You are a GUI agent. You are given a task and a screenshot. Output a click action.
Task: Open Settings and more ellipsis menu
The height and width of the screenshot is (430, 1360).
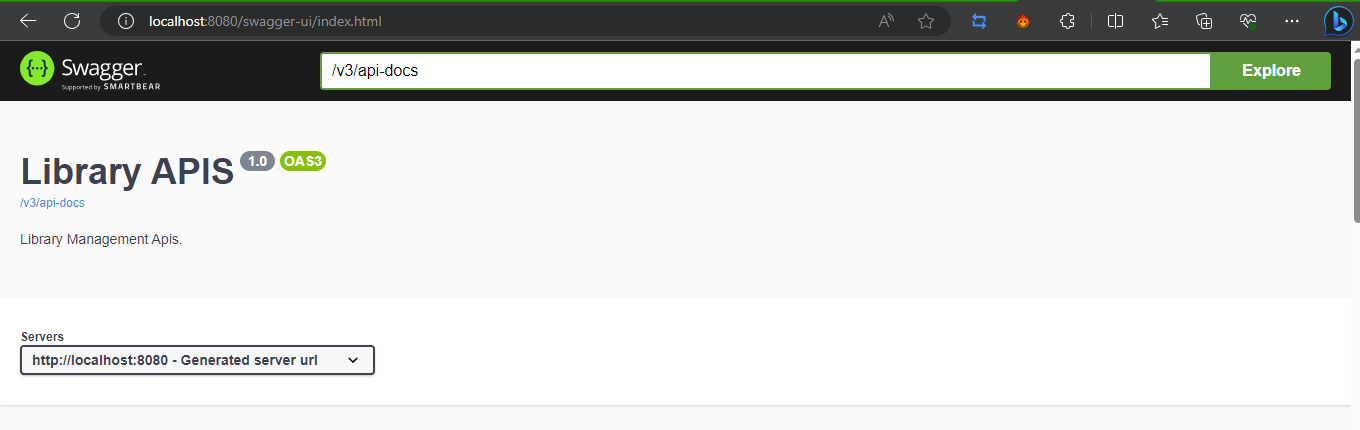tap(1292, 20)
